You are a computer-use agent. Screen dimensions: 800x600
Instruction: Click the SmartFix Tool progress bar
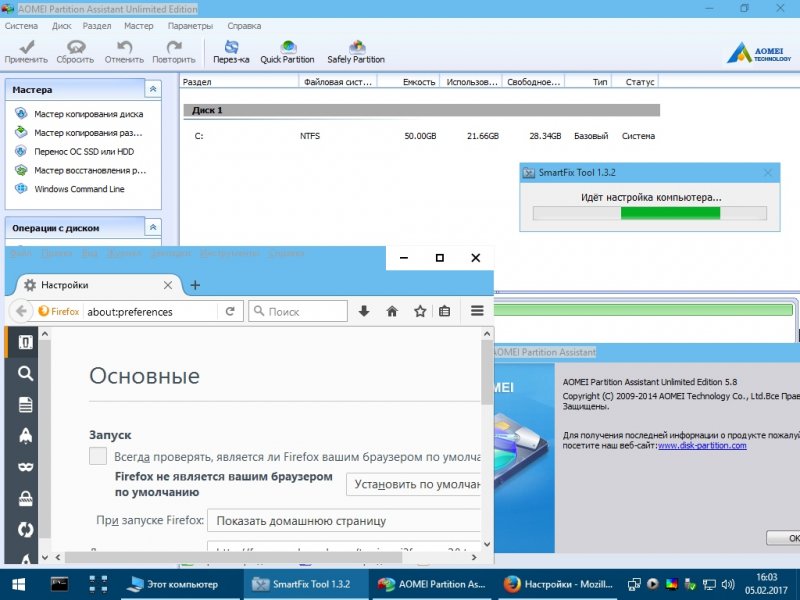[649, 213]
